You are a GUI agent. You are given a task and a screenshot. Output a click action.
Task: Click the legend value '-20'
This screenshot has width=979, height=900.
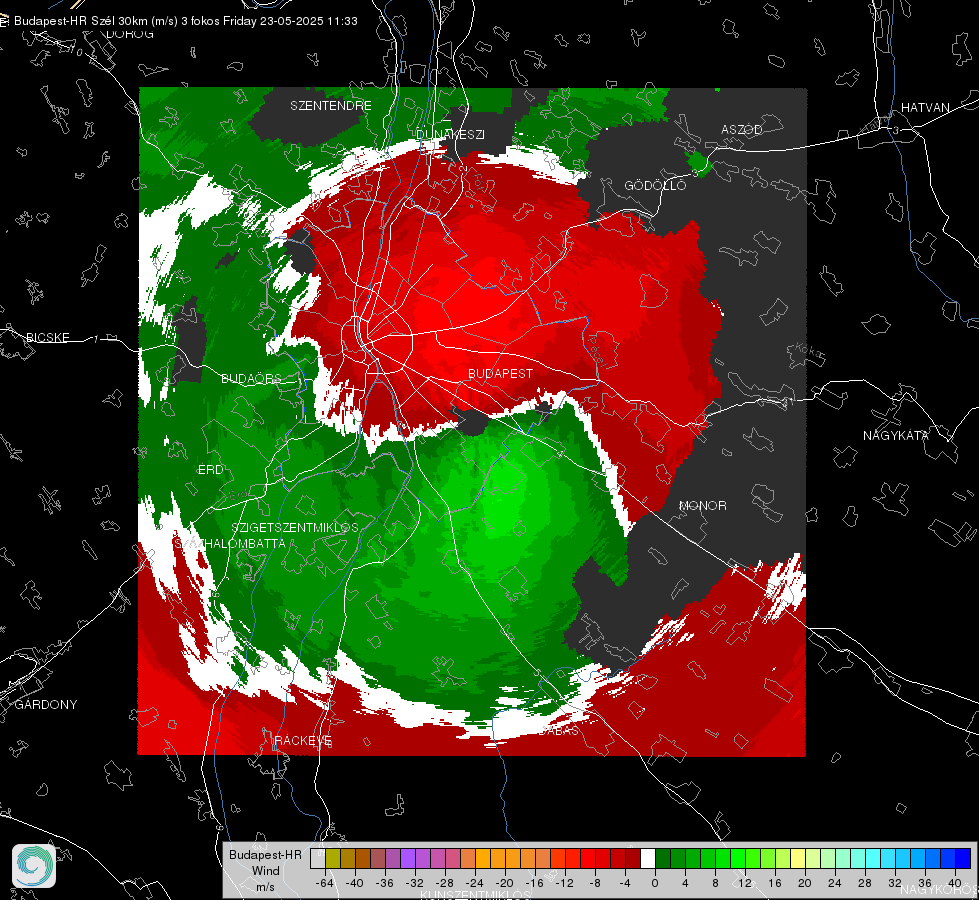[504, 883]
